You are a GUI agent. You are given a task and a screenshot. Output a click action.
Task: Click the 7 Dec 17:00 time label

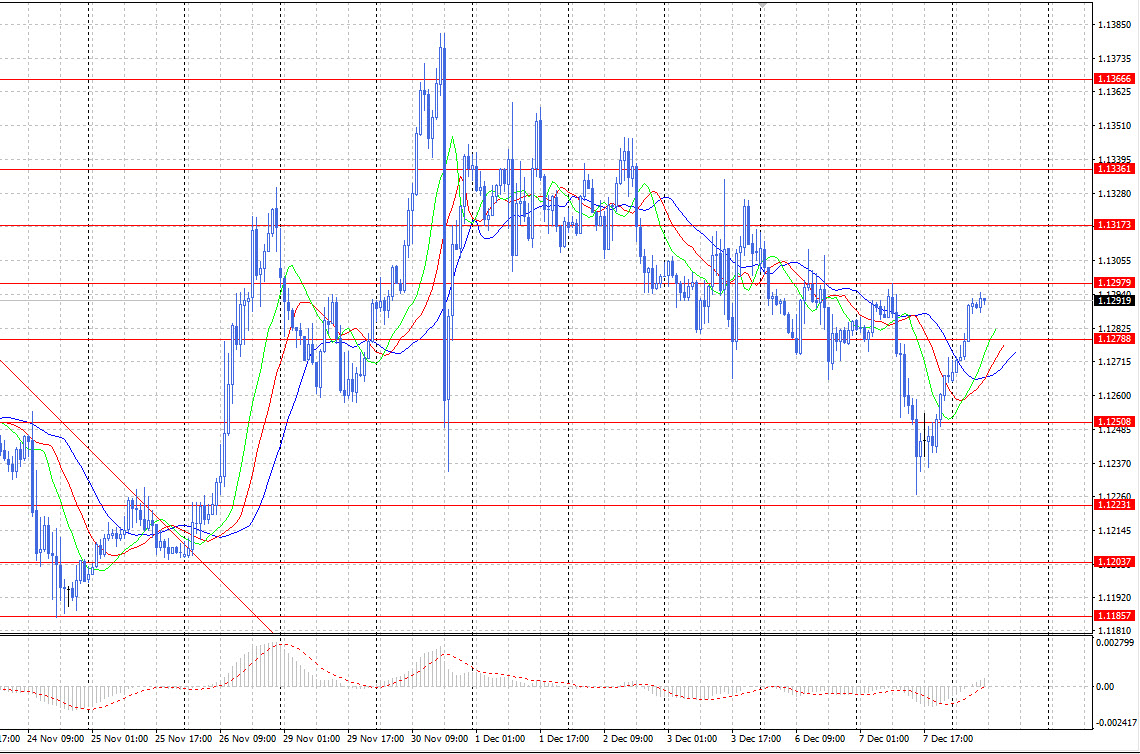tap(948, 739)
